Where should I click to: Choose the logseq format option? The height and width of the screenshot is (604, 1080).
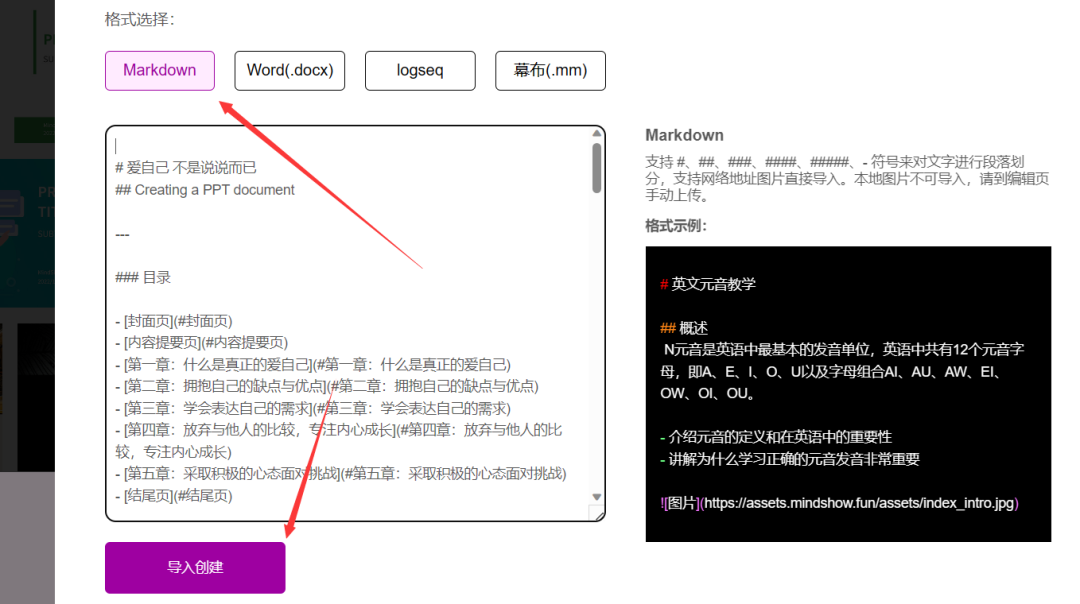click(x=419, y=70)
